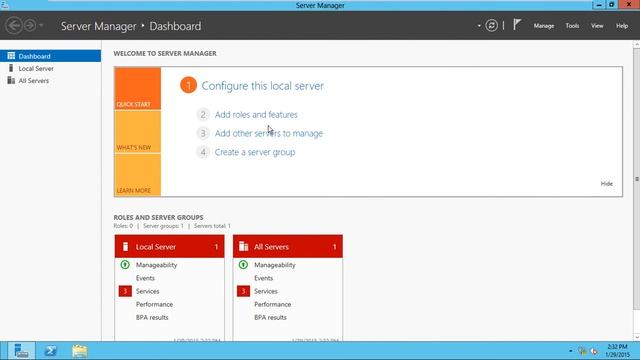Click the vertical scrollbar of dashboard

point(636,179)
